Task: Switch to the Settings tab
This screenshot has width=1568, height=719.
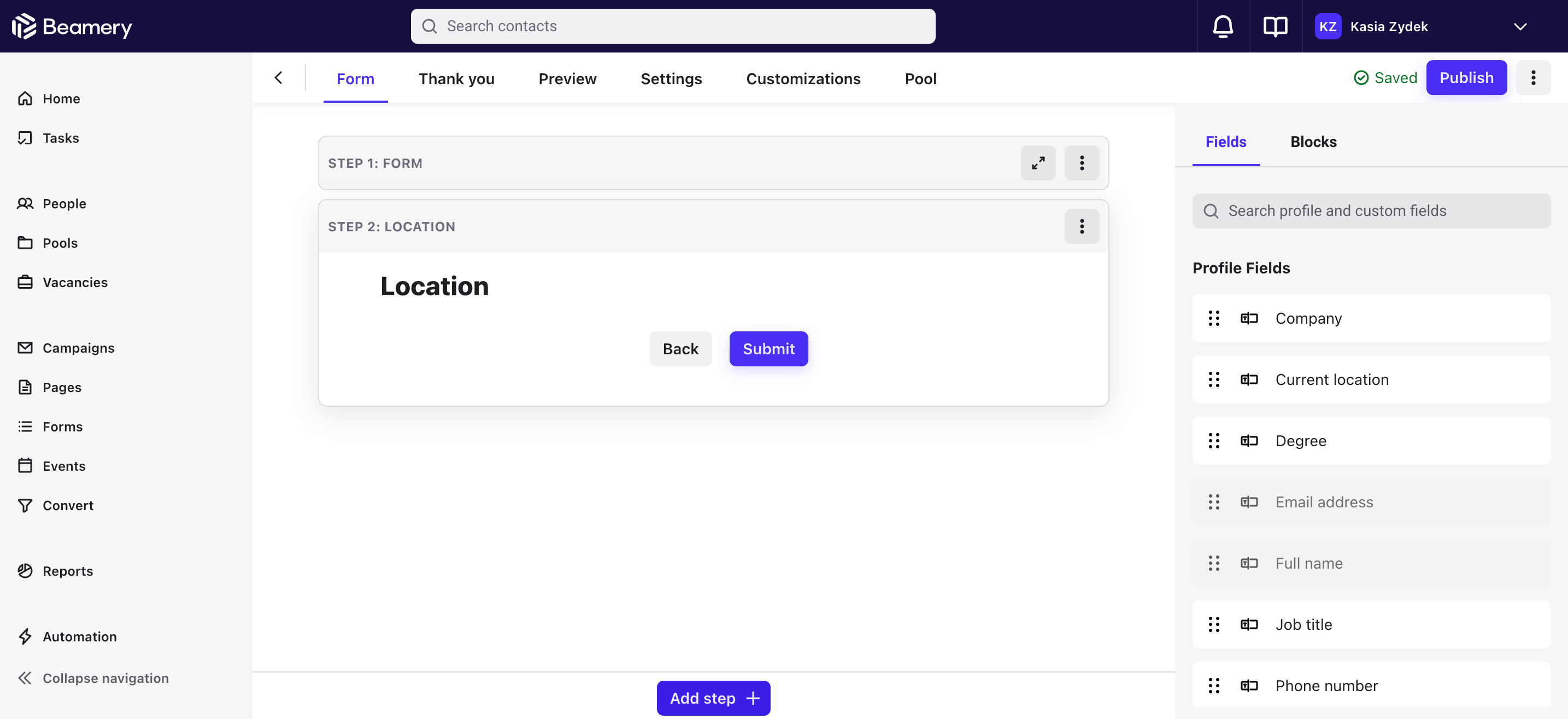Action: click(x=671, y=79)
